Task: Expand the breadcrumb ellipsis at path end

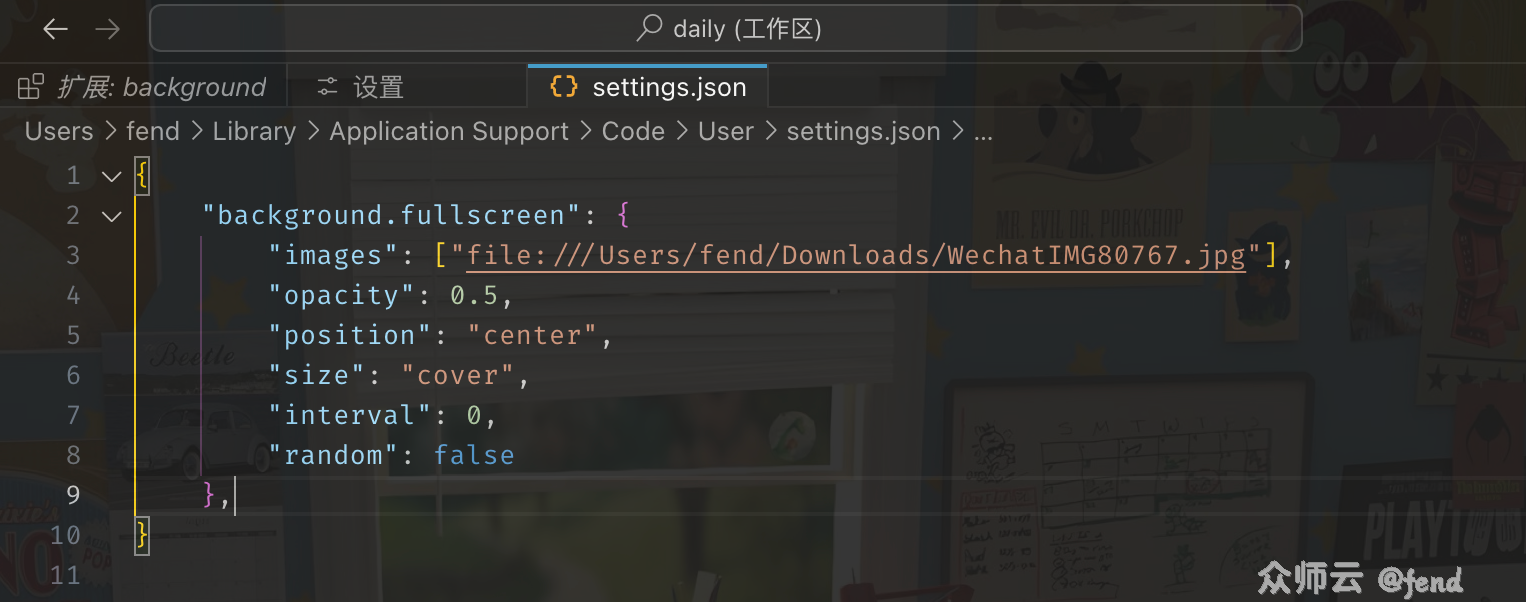Action: pos(983,132)
